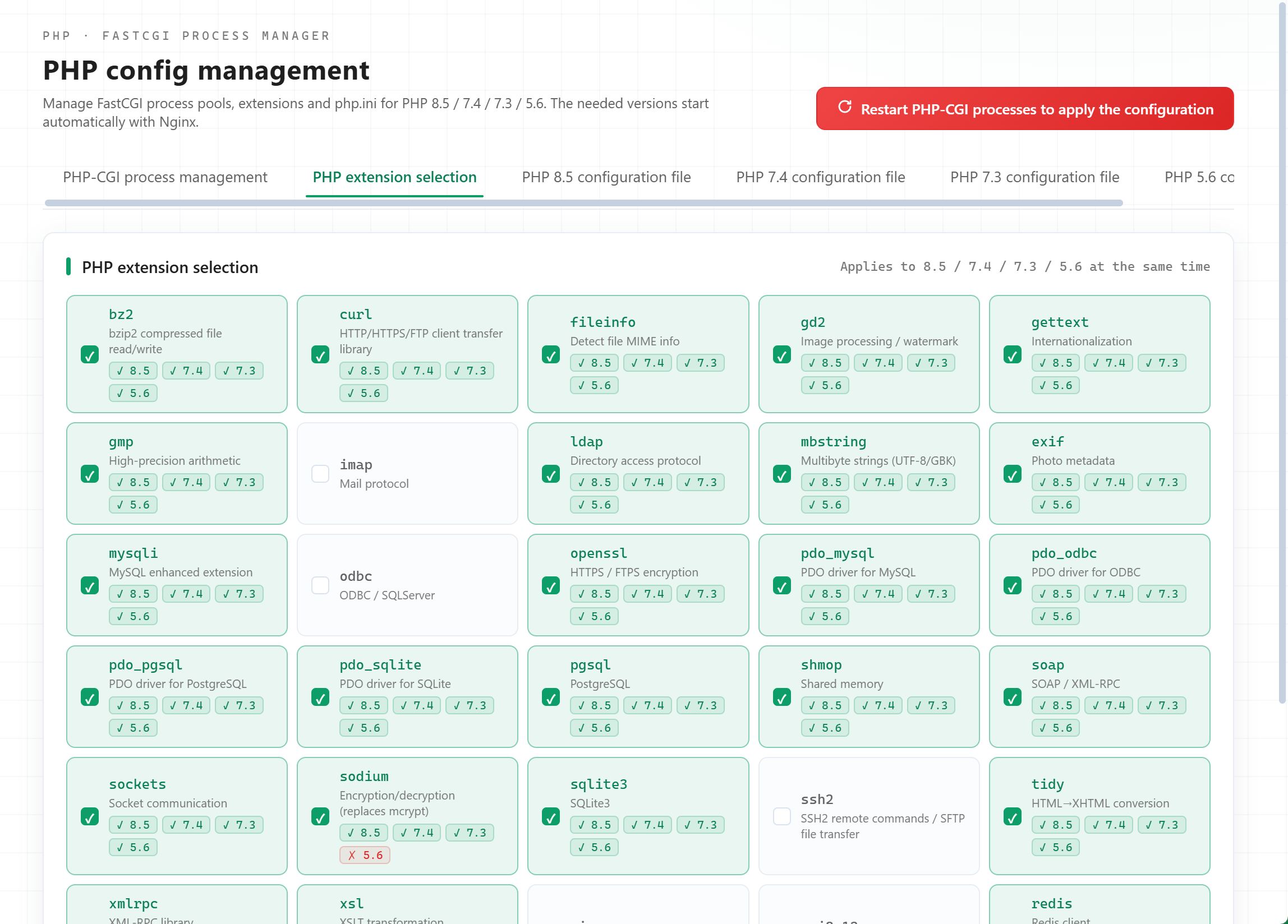Toggle the gd2 extension checkbox

tap(782, 355)
